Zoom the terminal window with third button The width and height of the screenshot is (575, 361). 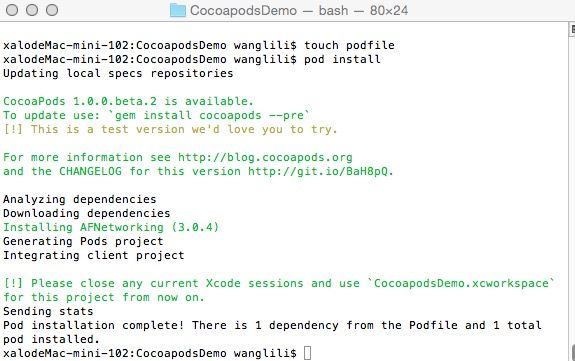52,10
